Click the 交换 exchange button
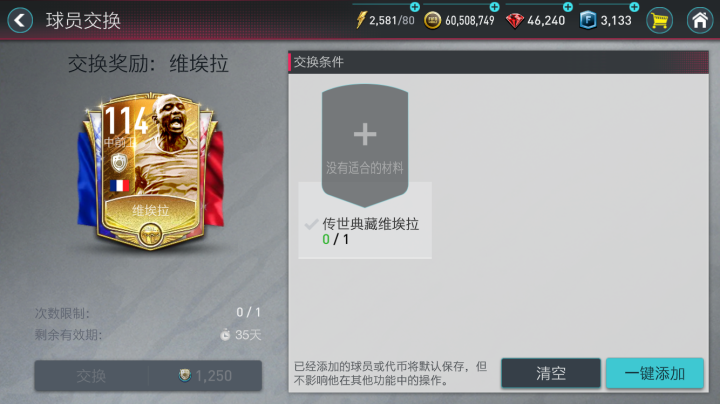This screenshot has height=404, width=720. pyautogui.click(x=91, y=376)
